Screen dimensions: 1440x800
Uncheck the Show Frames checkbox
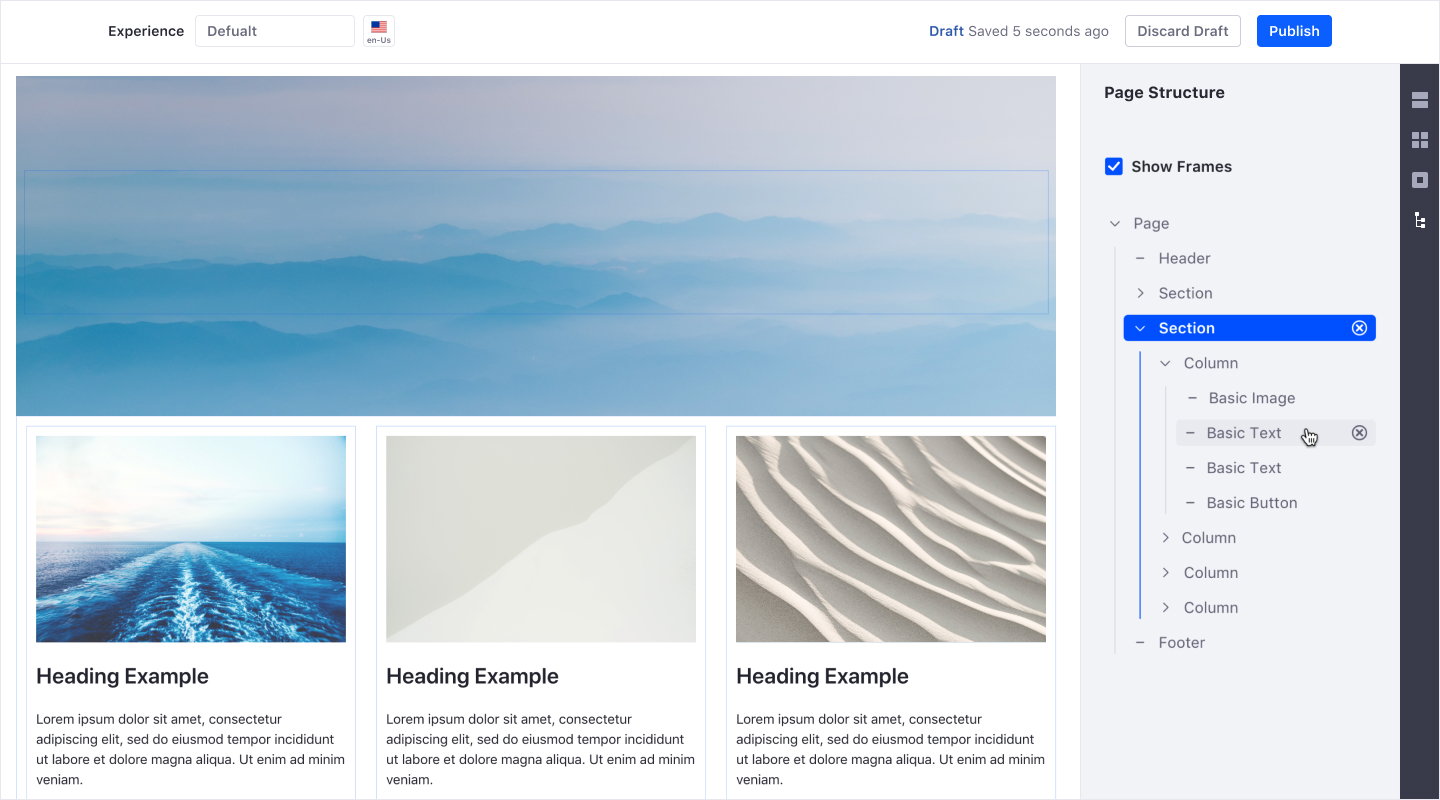1113,166
